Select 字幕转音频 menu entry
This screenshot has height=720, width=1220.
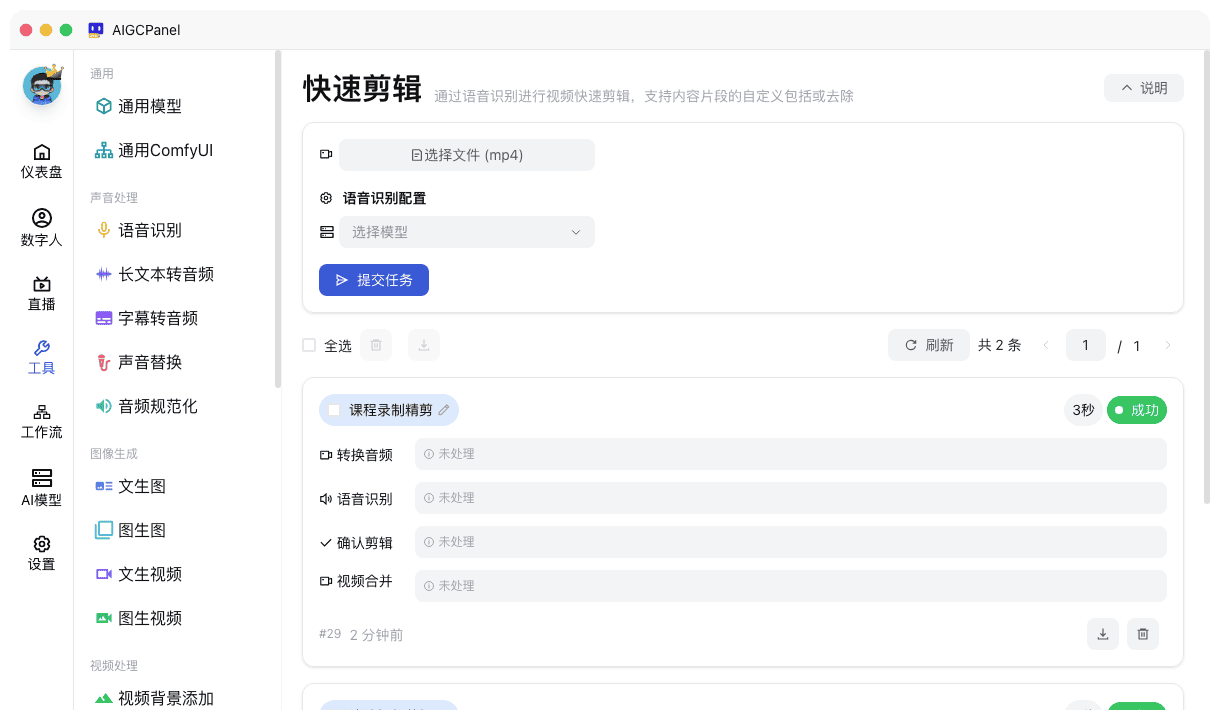pyautogui.click(x=158, y=318)
